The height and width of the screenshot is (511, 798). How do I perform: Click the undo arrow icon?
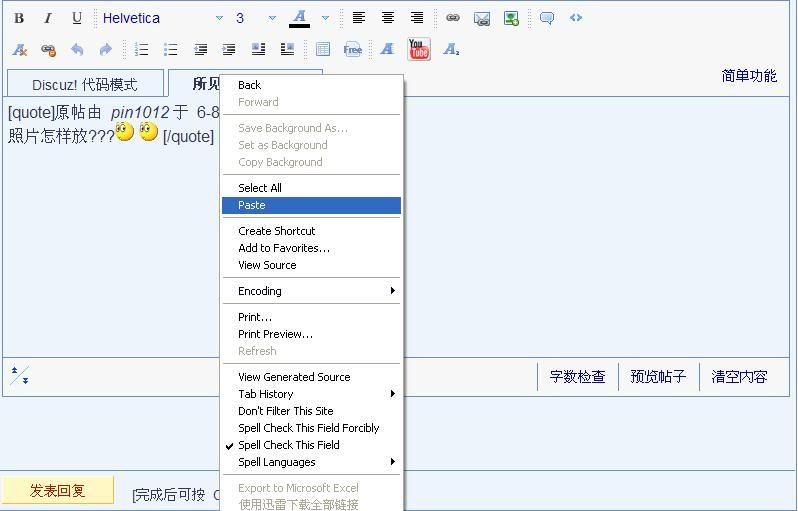click(x=77, y=49)
